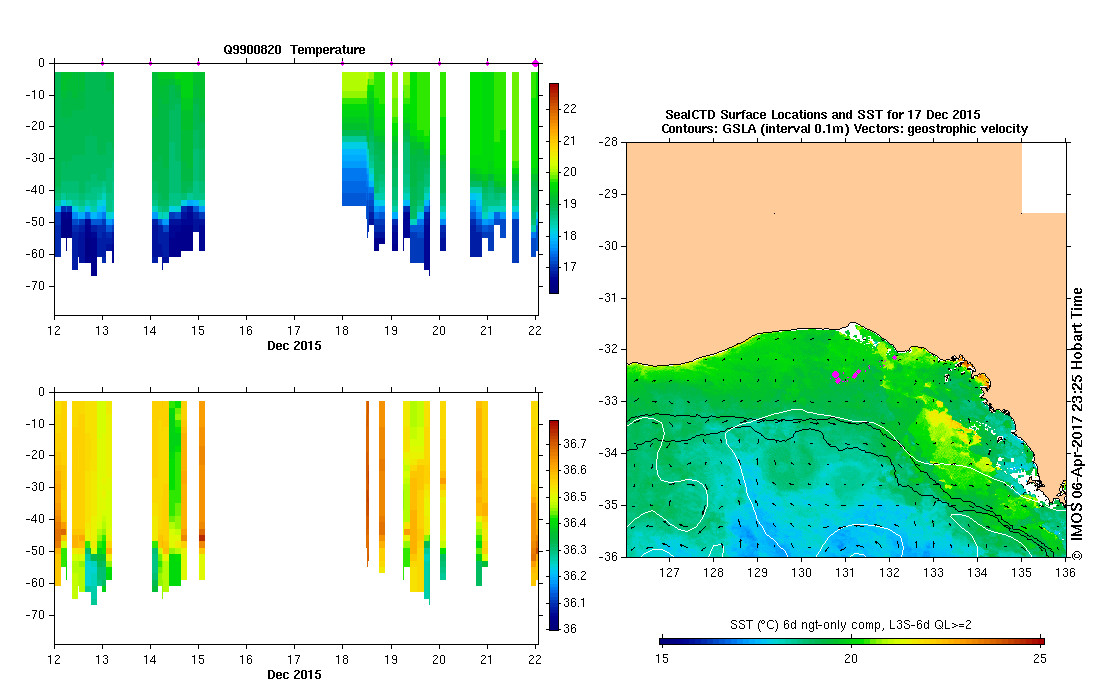
Task: Click the "36.7" tick on the salinity color scale
Action: 575,444
